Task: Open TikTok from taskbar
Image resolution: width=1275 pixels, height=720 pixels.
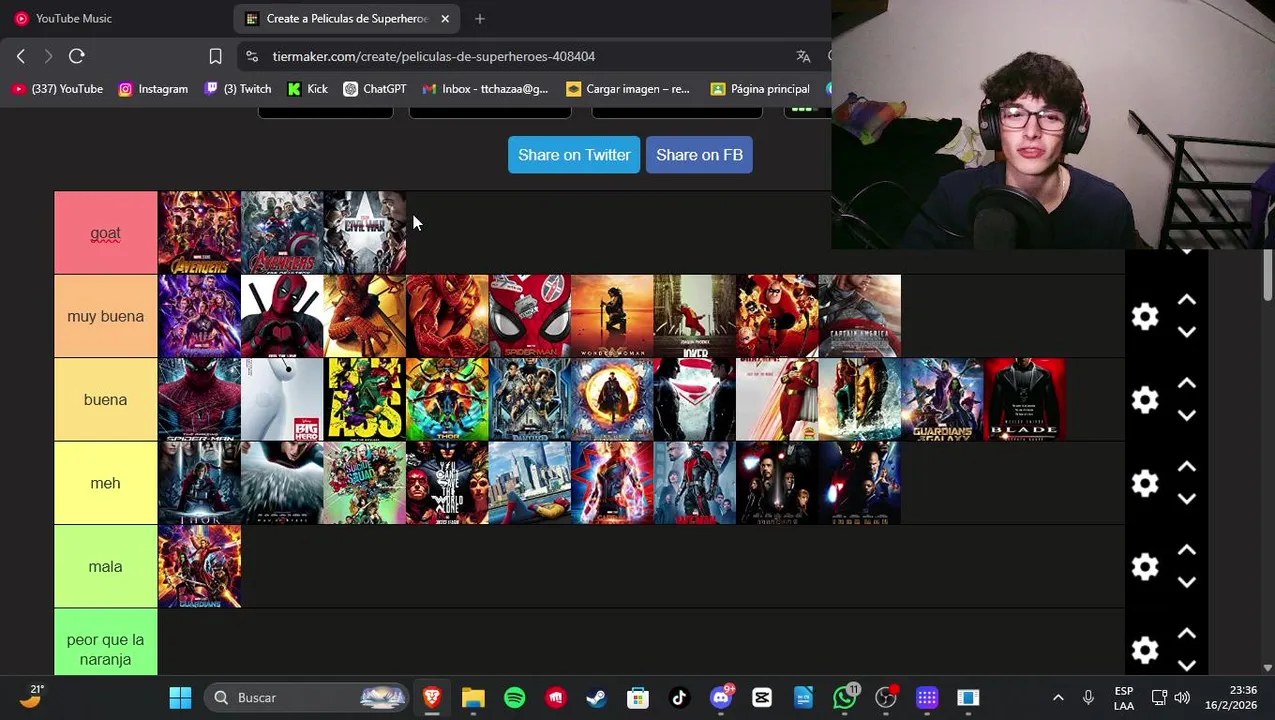Action: click(x=679, y=698)
